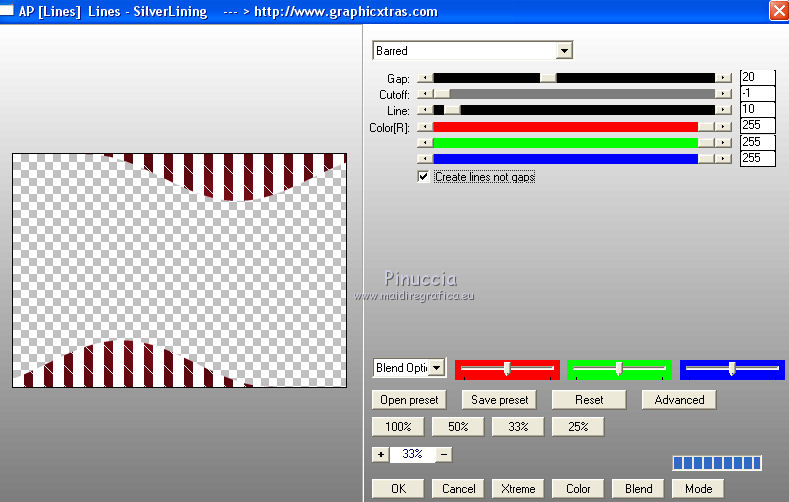The image size is (789, 502).
Task: Click the 33% zoom readout field
Action: [413, 454]
